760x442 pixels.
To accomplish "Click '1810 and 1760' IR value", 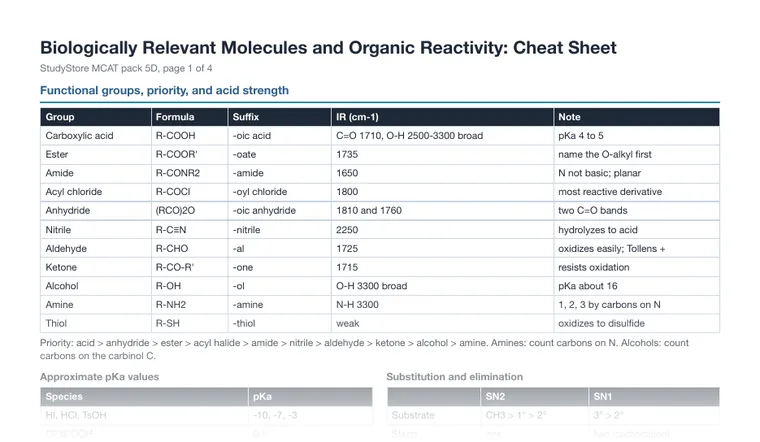I will tap(443, 211).
